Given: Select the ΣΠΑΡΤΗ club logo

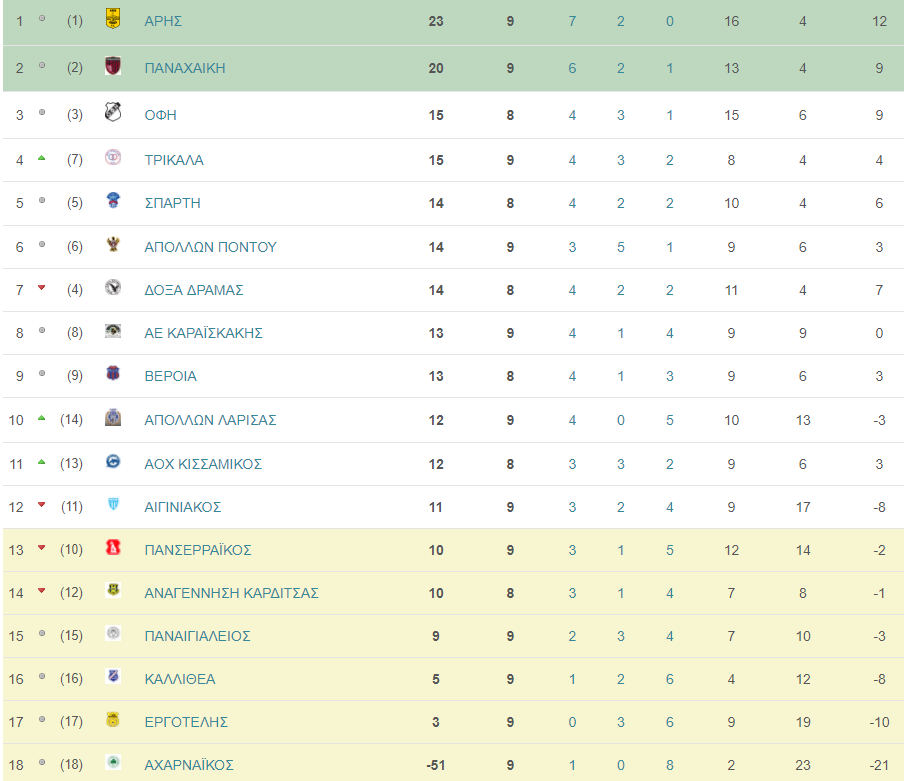Looking at the screenshot, I should coord(113,200).
